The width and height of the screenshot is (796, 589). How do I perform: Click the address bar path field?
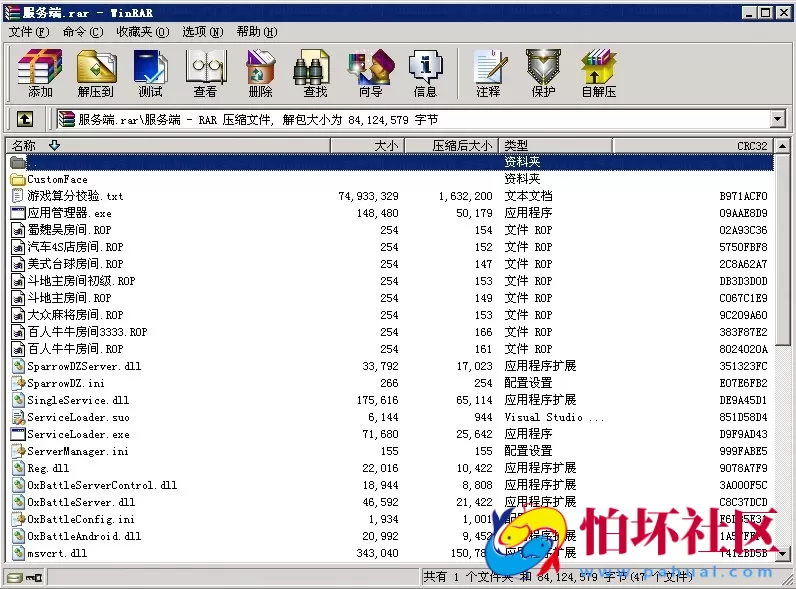[x=413, y=120]
